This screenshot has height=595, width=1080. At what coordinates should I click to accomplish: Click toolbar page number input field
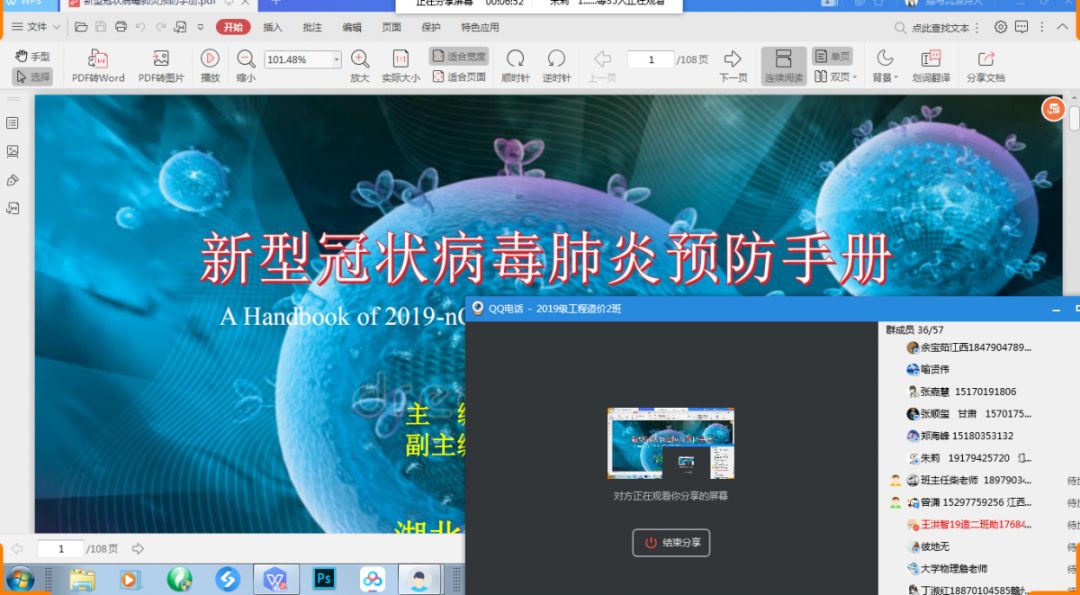click(x=650, y=60)
